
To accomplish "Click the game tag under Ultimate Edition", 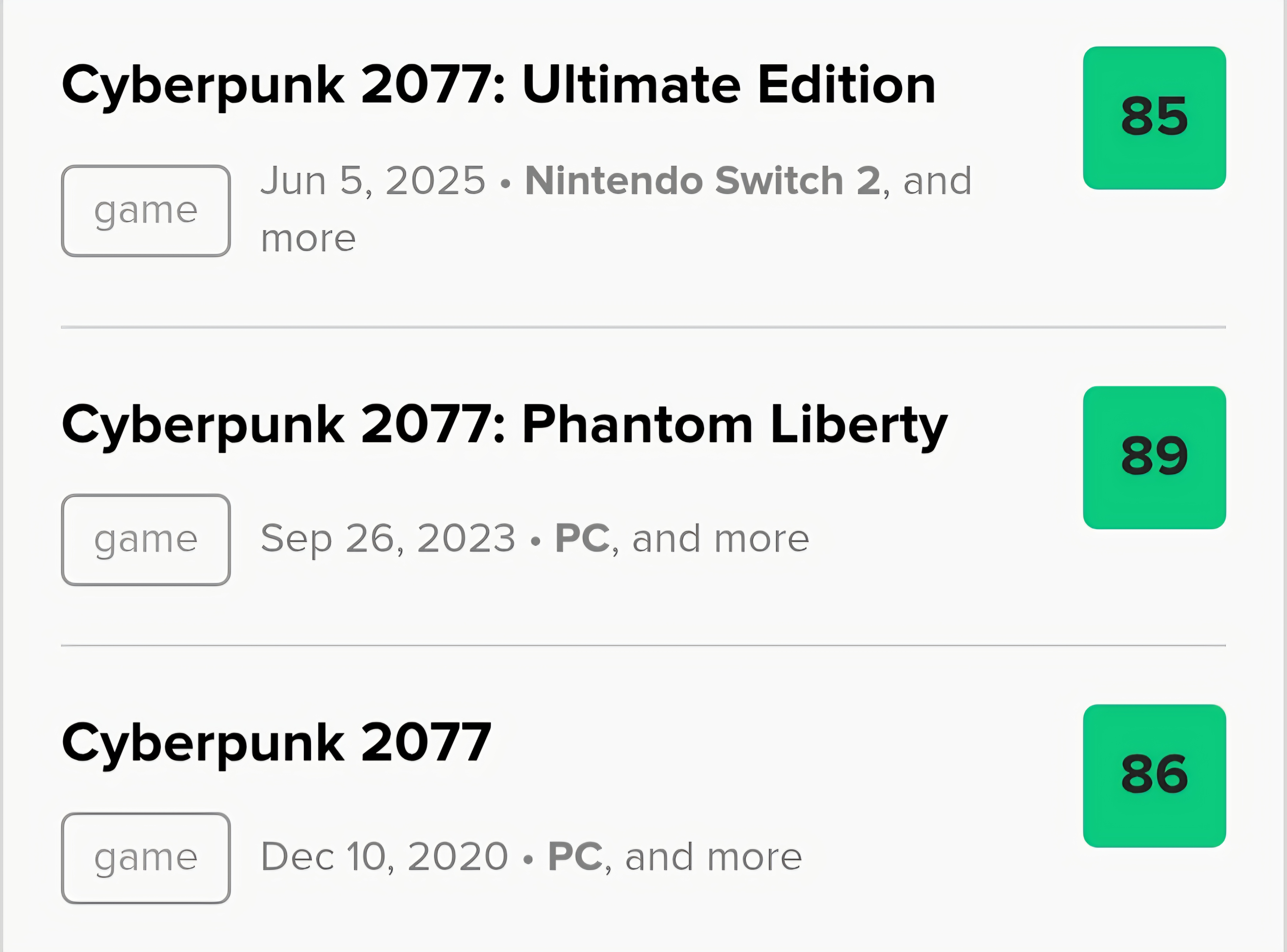I will tap(146, 211).
